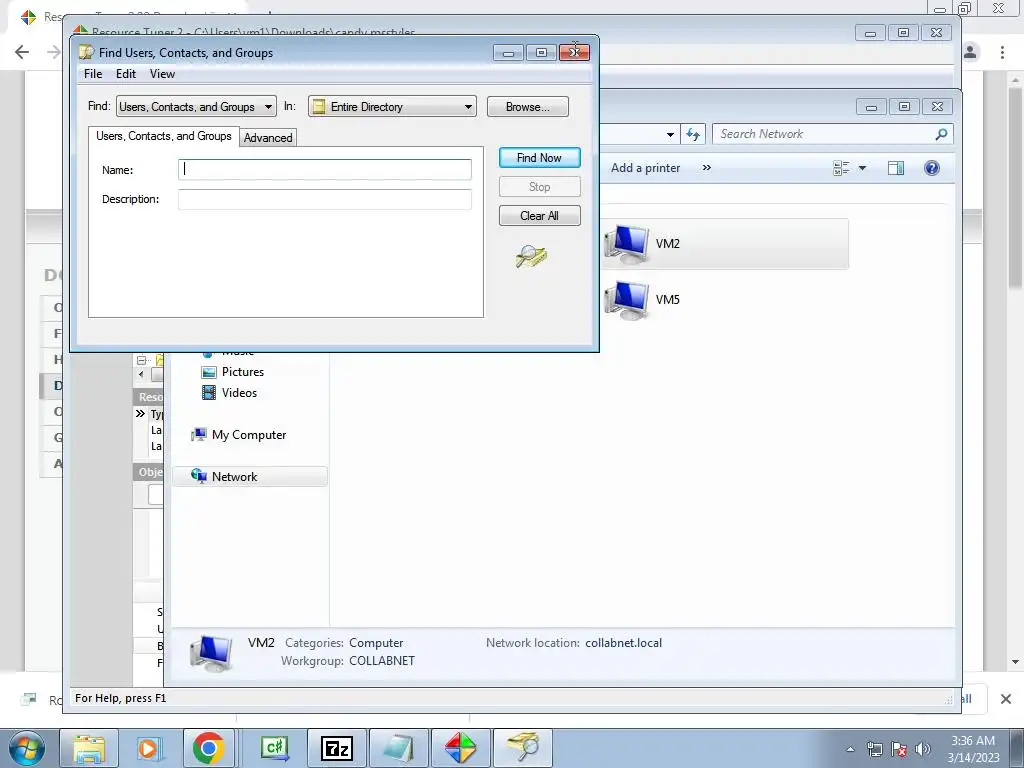Click Resource Tuner tree scroll left arrow
Image resolution: width=1024 pixels, height=768 pixels.
point(141,374)
